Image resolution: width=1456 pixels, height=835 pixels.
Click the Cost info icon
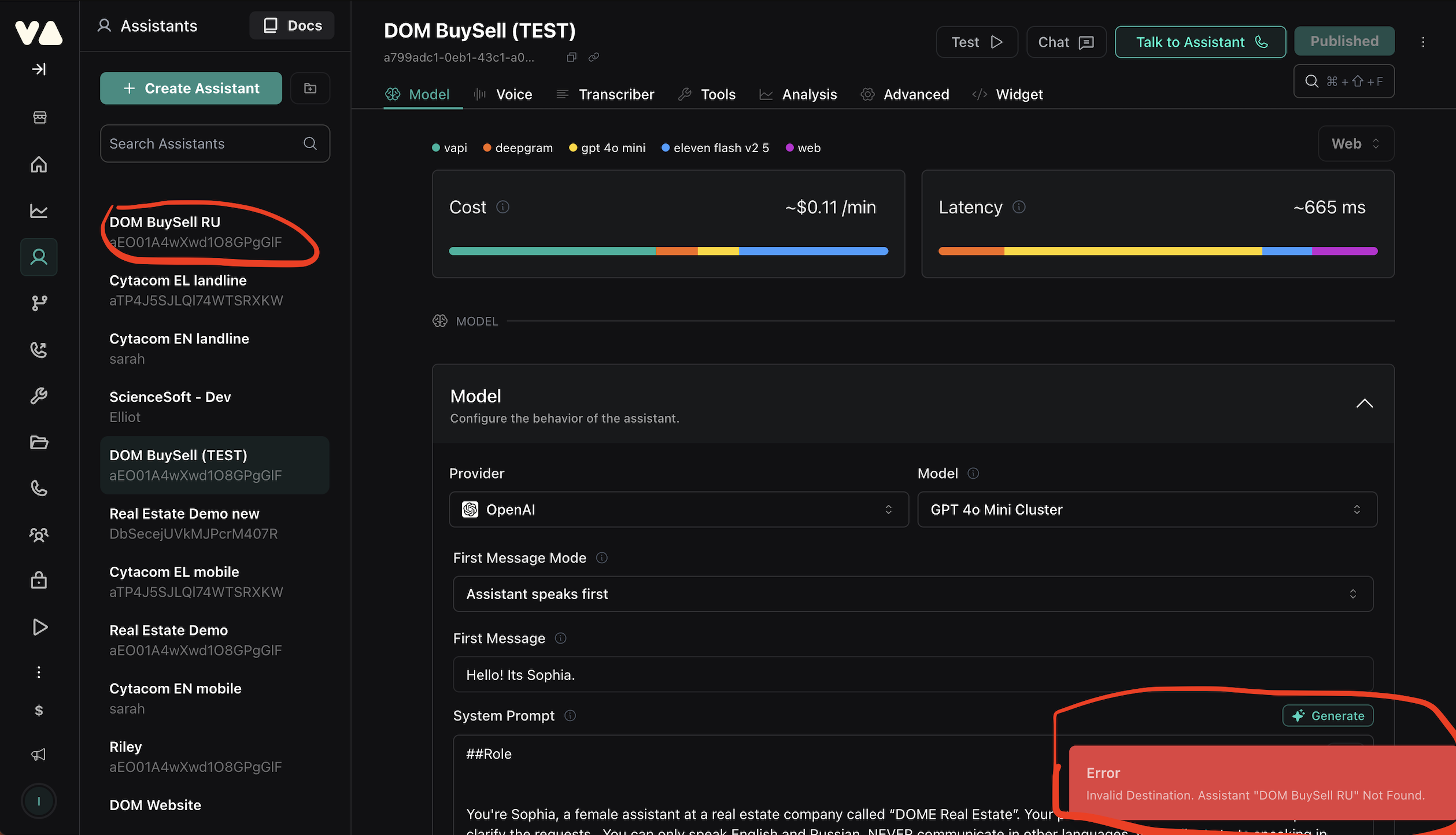point(502,207)
